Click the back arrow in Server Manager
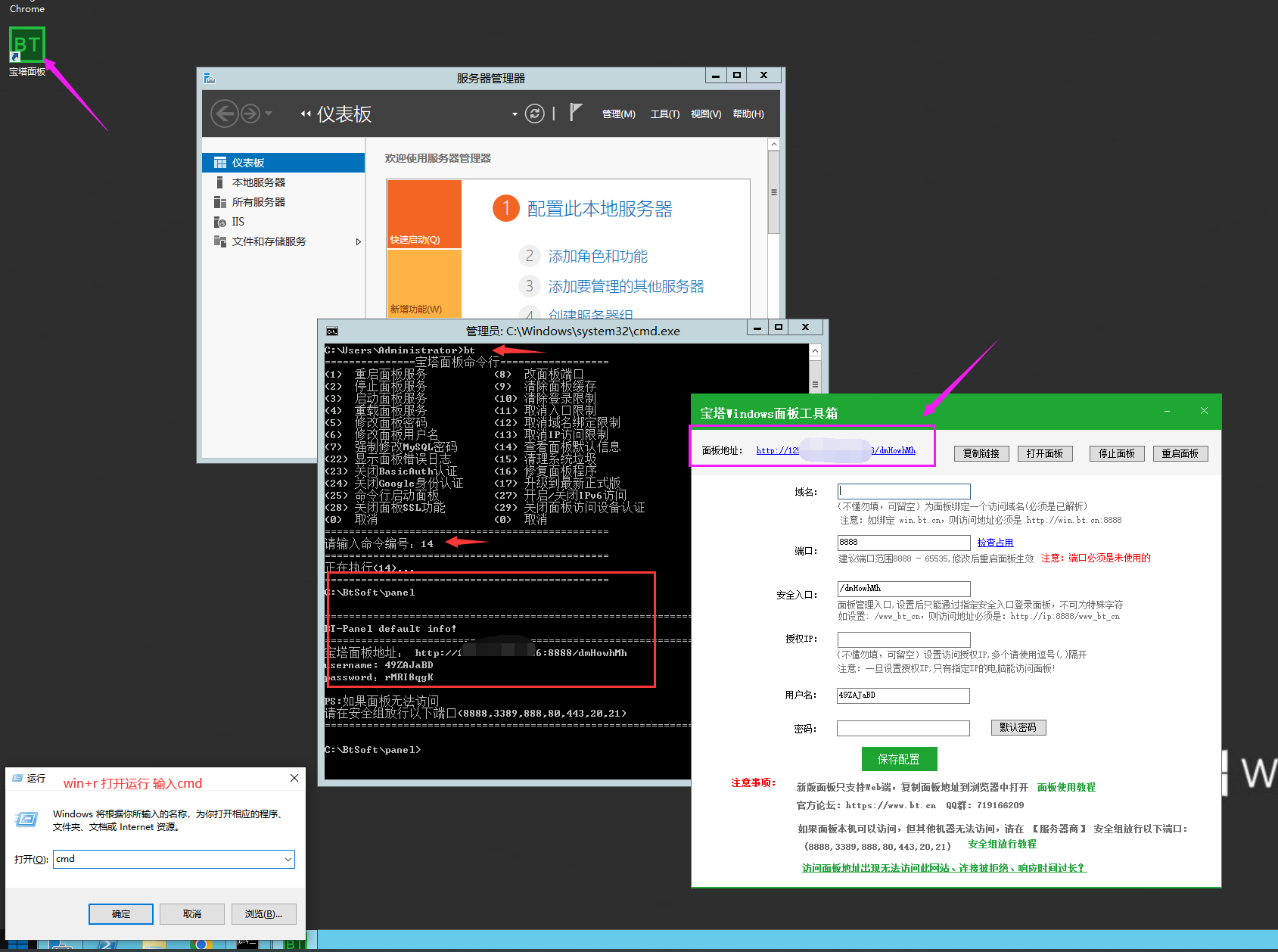The width and height of the screenshot is (1278, 952). pos(225,114)
